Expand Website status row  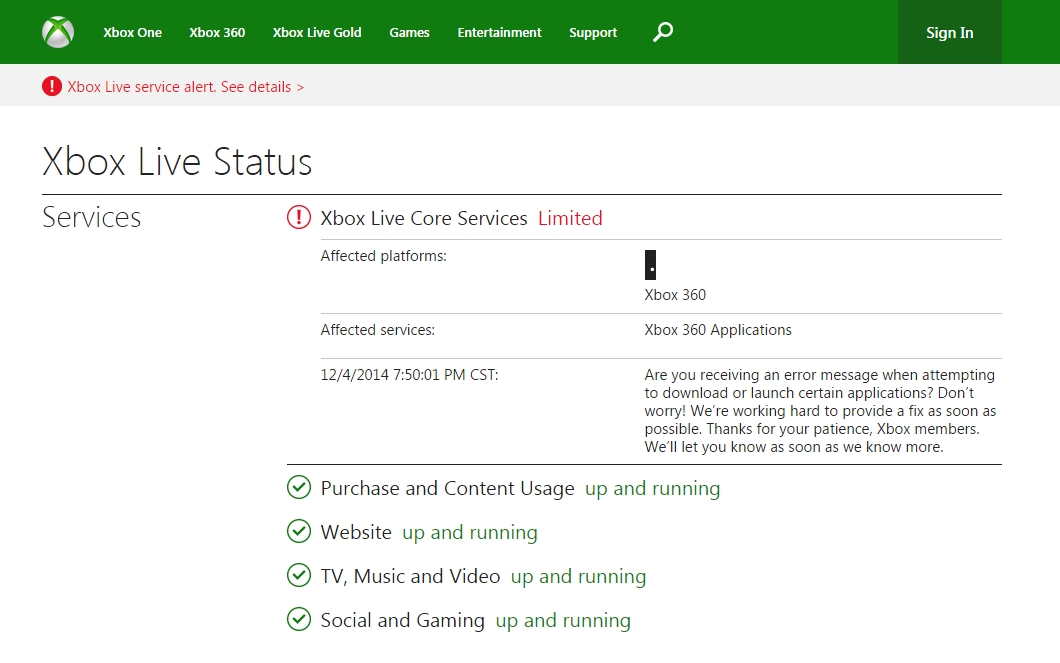356,532
